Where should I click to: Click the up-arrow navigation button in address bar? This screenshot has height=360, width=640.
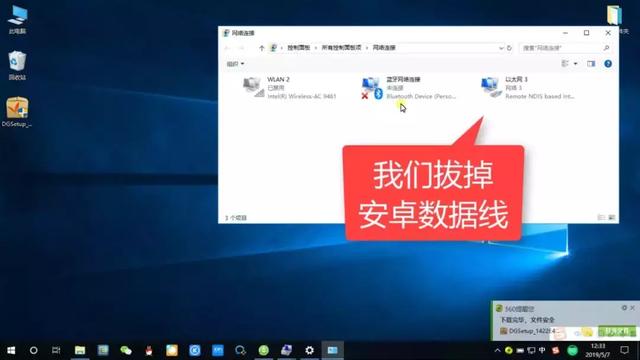tap(262, 48)
